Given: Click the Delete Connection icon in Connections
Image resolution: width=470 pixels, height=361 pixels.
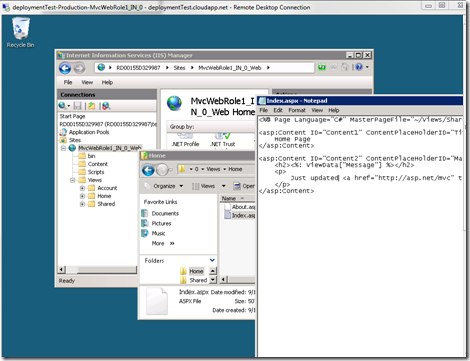Looking at the screenshot, I should (106, 106).
